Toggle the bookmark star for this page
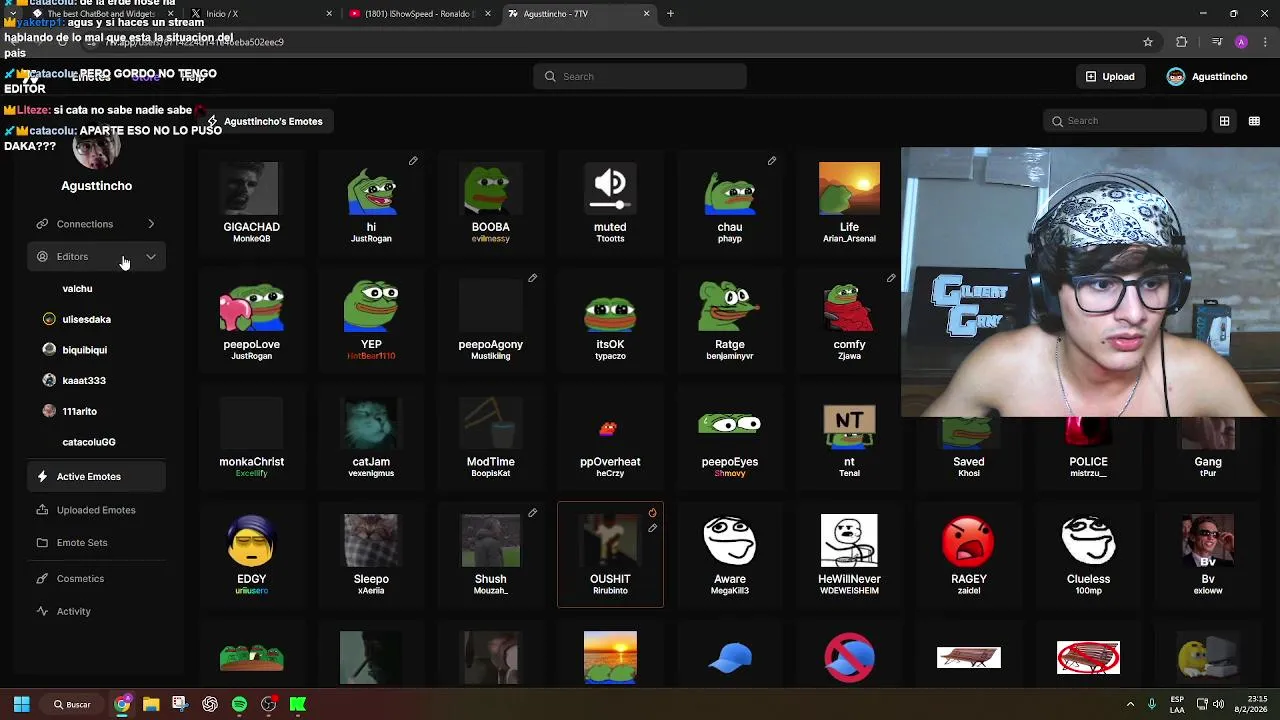 click(x=1148, y=42)
